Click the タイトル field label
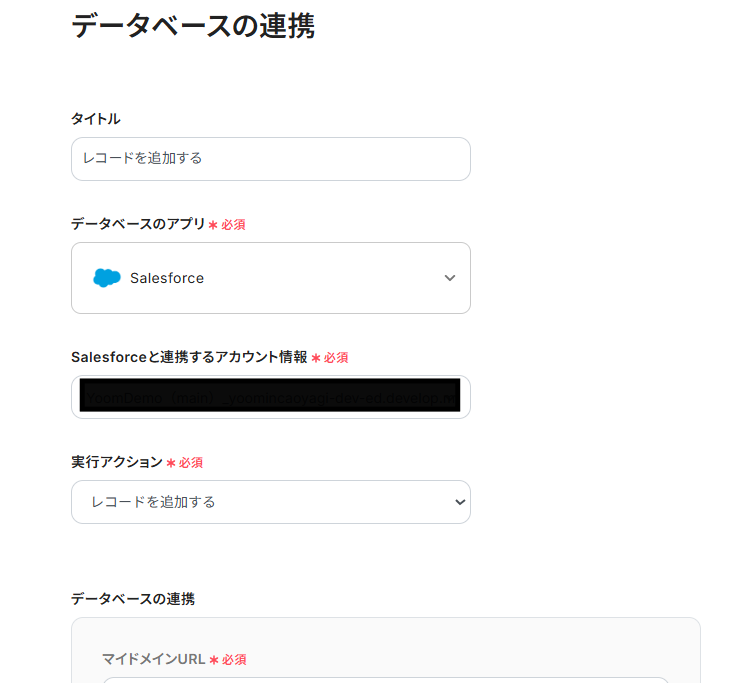Screen dimensions: 737x683 (x=96, y=119)
